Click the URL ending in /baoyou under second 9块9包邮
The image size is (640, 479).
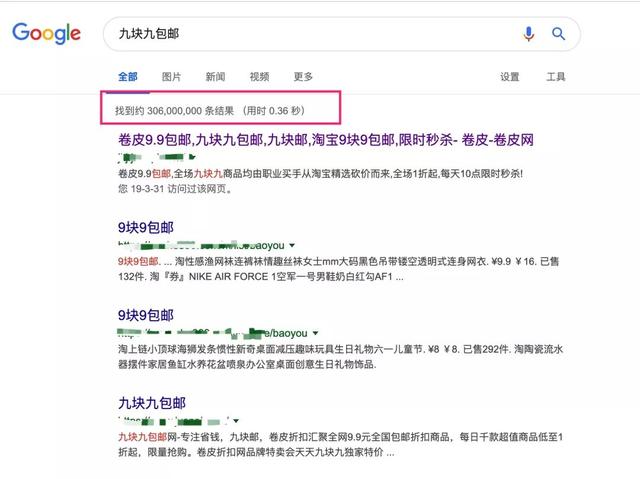point(213,333)
